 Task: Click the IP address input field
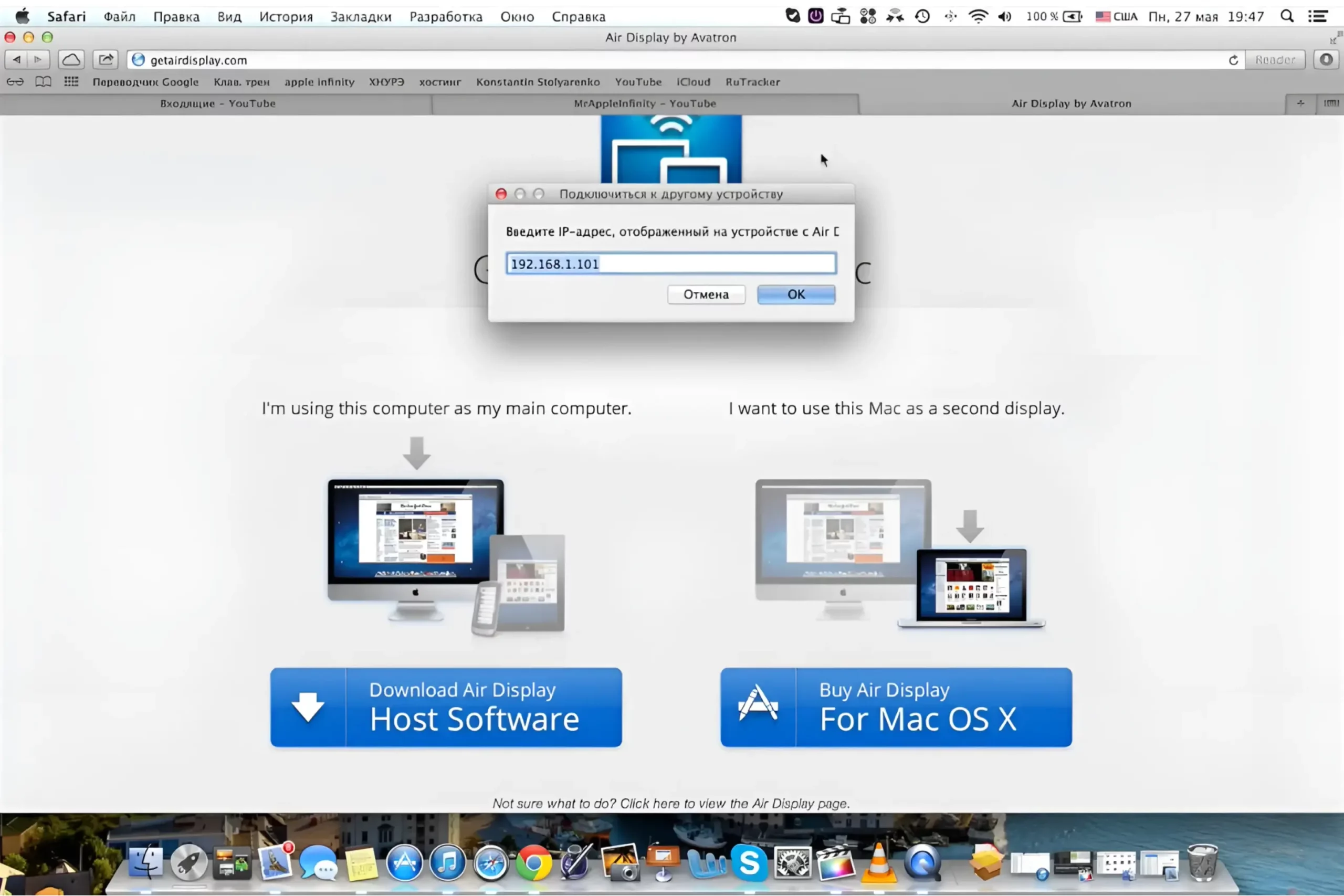point(671,263)
